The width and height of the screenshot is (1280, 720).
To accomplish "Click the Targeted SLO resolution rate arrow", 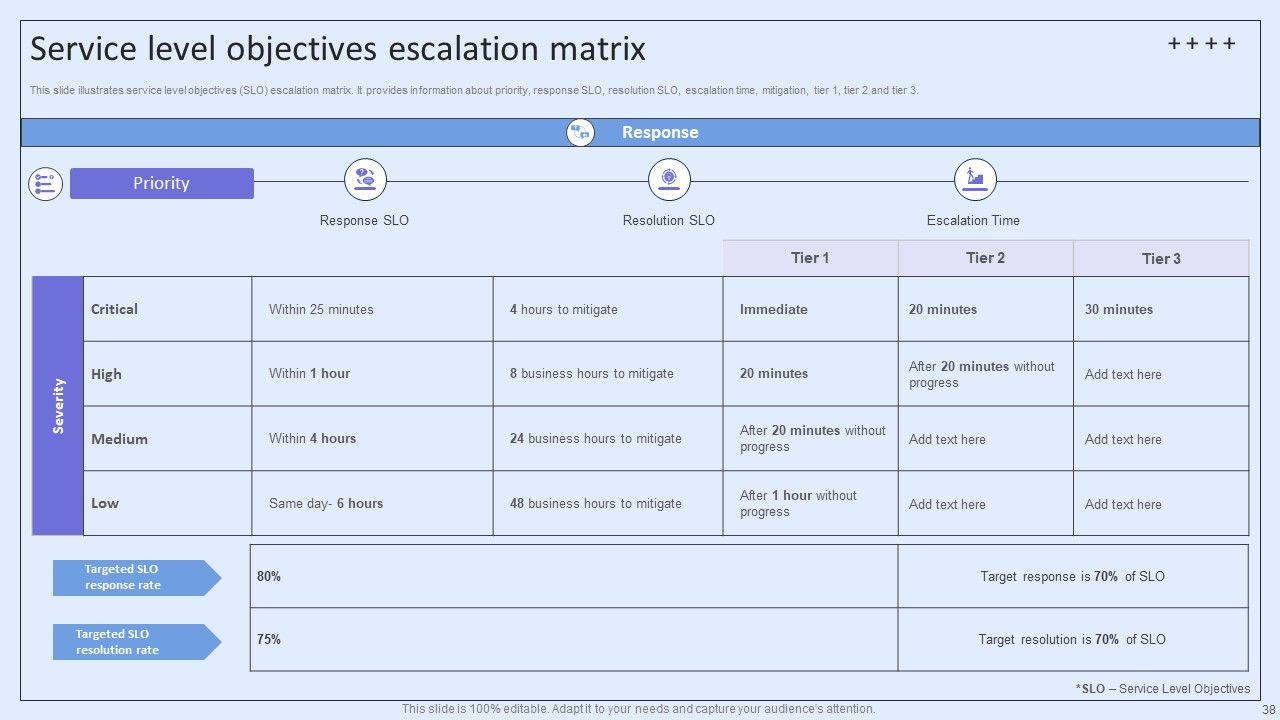I will point(136,642).
